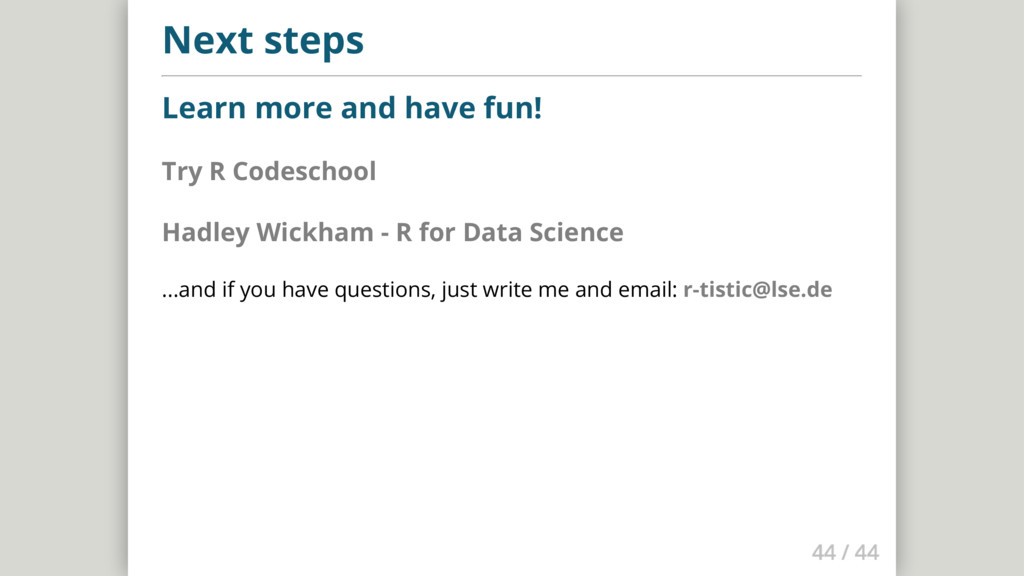
Task: Click the 'Next steps' slide title
Action: (263, 41)
